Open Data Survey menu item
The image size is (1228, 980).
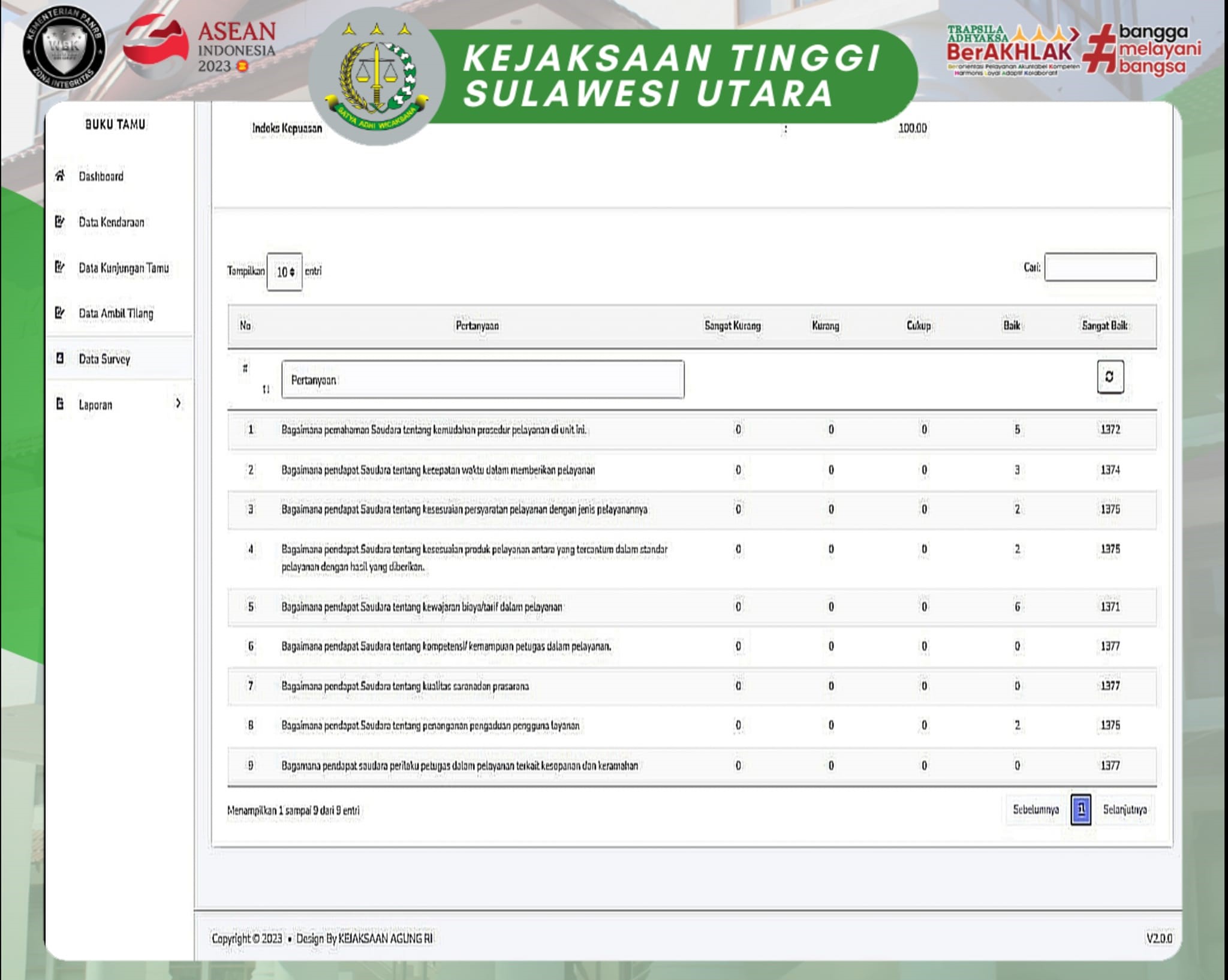[105, 359]
